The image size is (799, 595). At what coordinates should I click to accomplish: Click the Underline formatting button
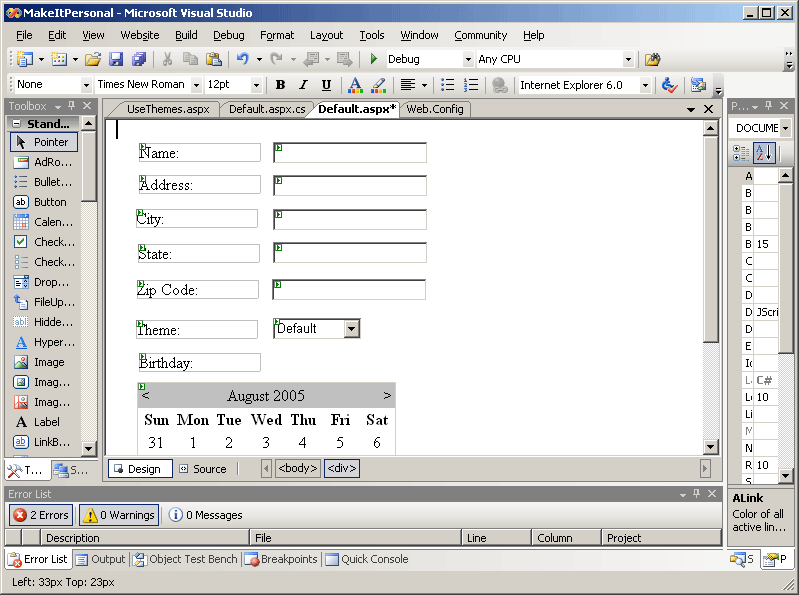tap(326, 85)
